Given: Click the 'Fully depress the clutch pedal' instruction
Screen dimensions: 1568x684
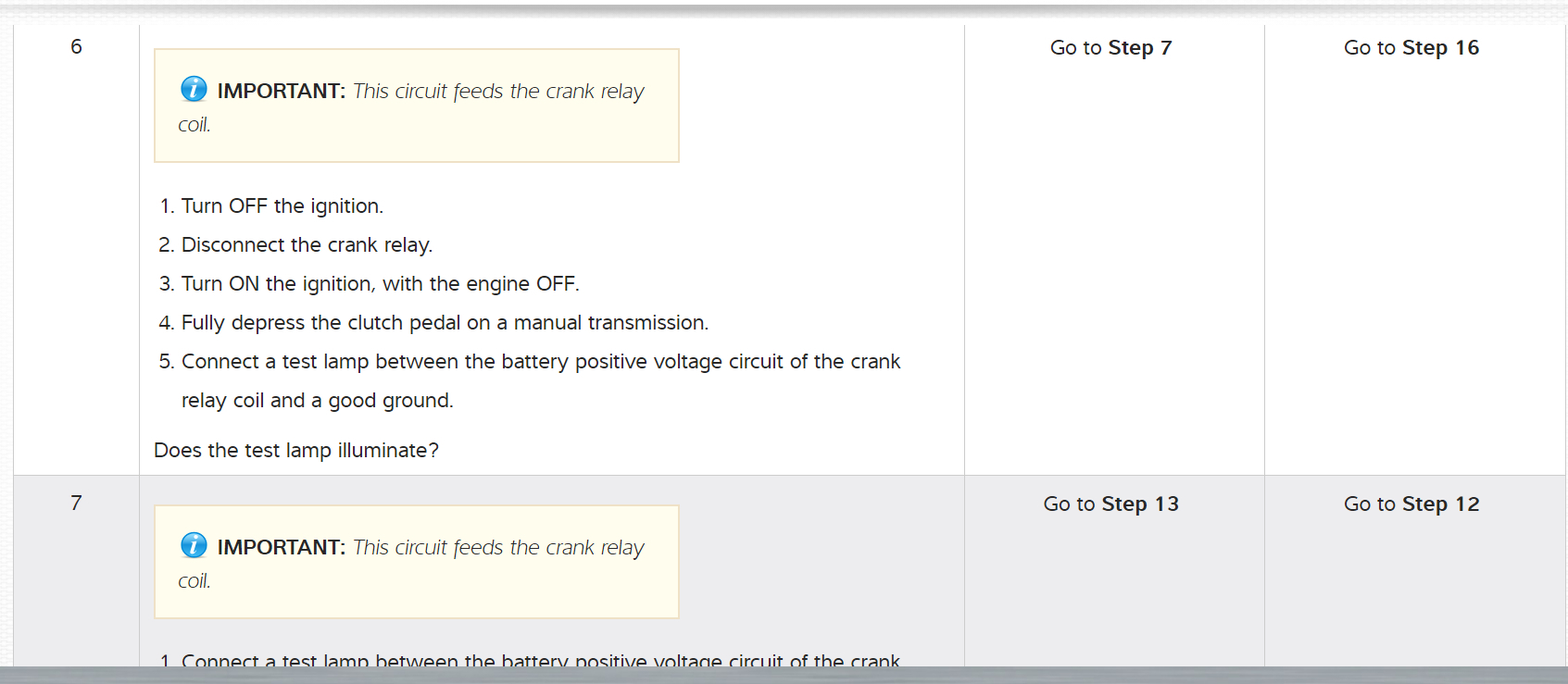Looking at the screenshot, I should tap(445, 323).
